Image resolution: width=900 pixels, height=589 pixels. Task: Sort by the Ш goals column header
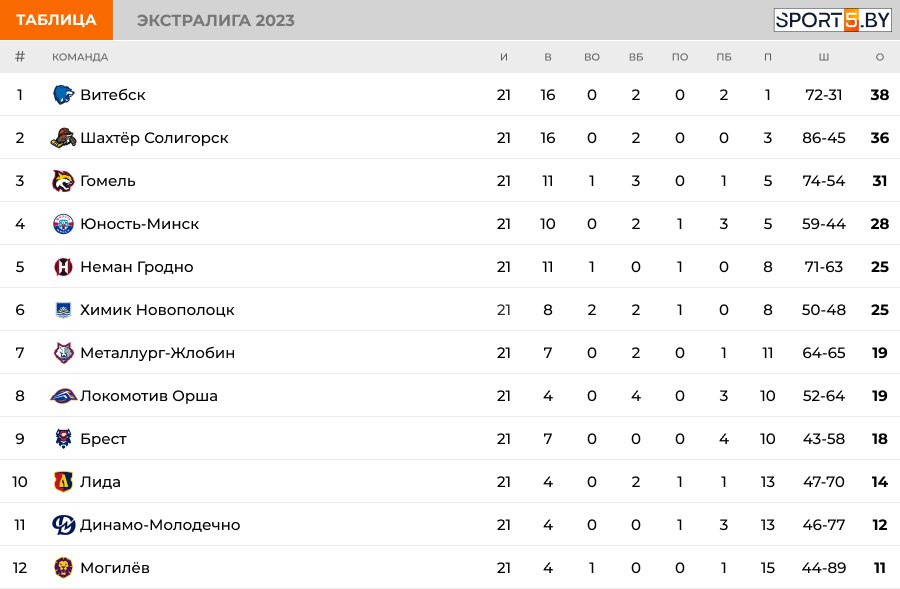[824, 57]
